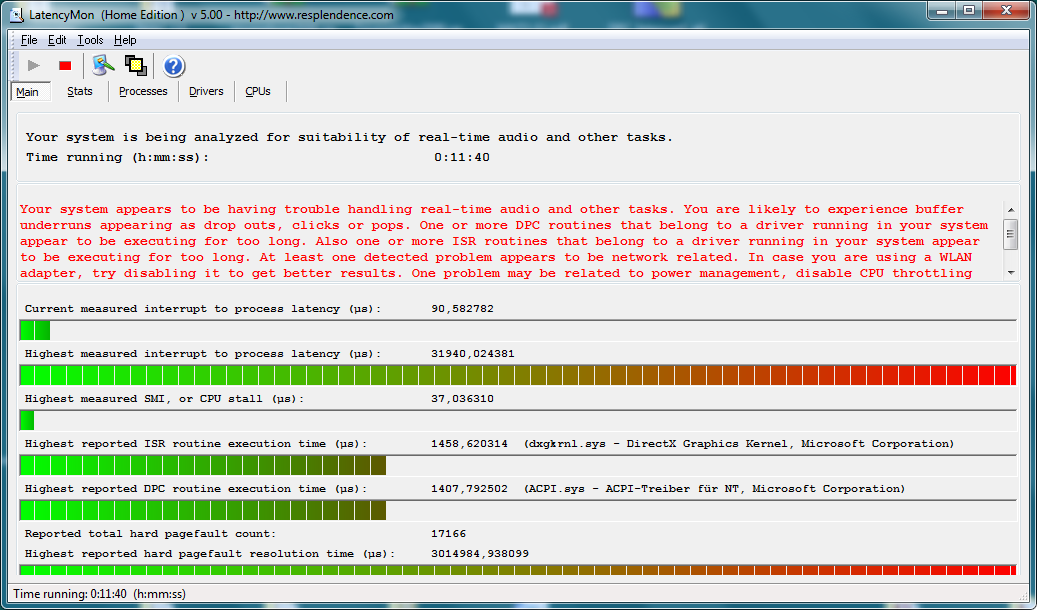Open the computer analysis toolbar icon

(x=103, y=65)
